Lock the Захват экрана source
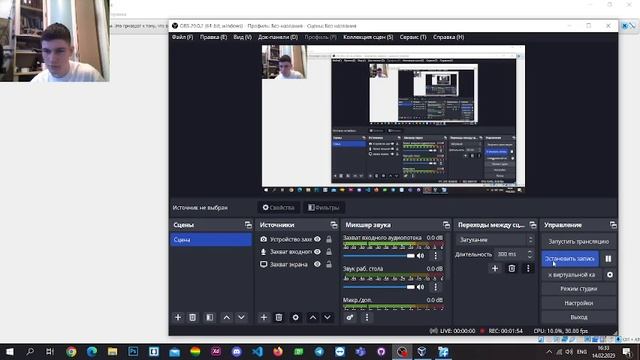Image resolution: width=640 pixels, height=360 pixels. pyautogui.click(x=329, y=264)
